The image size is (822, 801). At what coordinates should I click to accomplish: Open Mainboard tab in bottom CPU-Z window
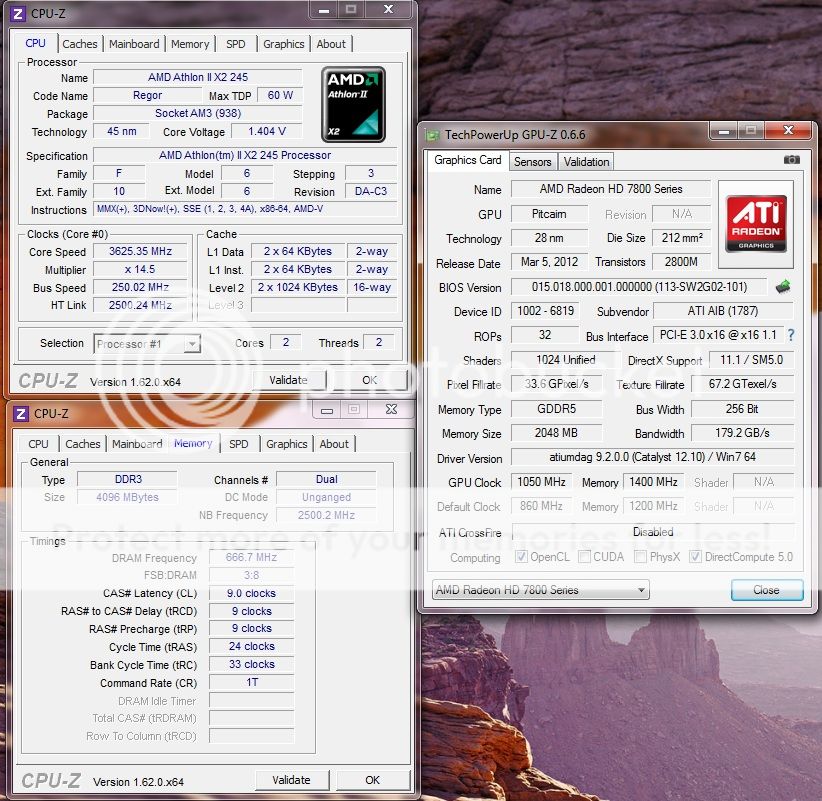(137, 444)
